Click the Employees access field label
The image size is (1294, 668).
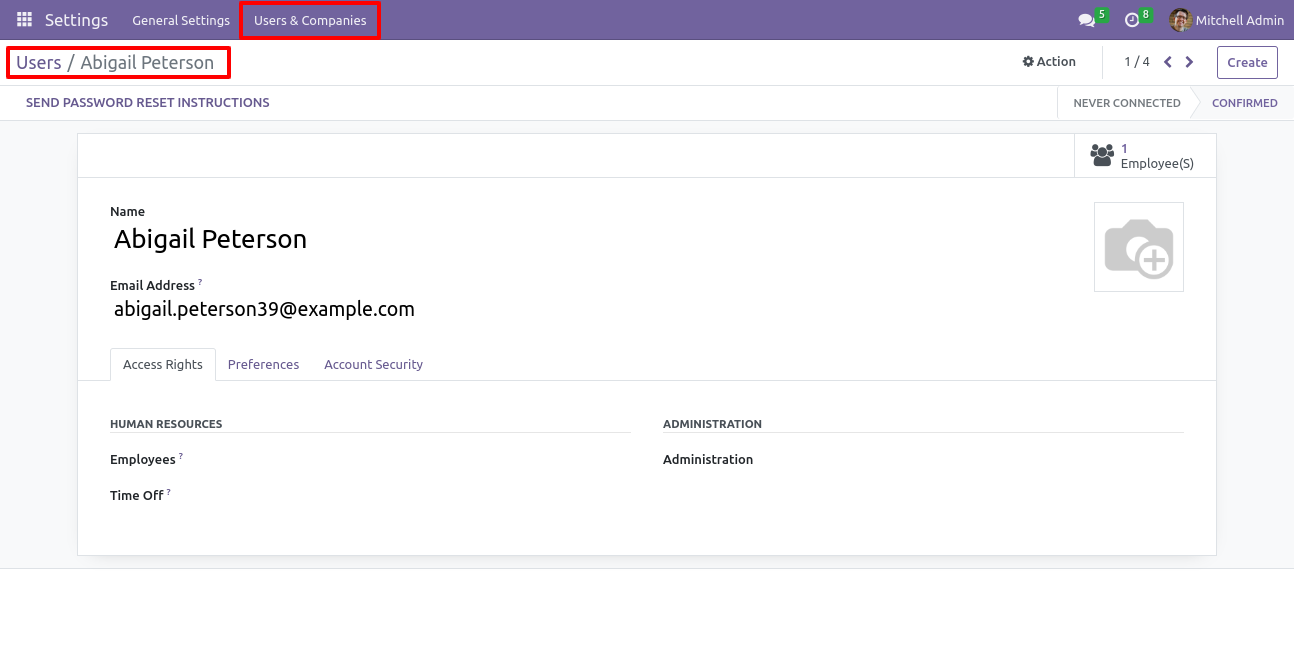coord(143,460)
